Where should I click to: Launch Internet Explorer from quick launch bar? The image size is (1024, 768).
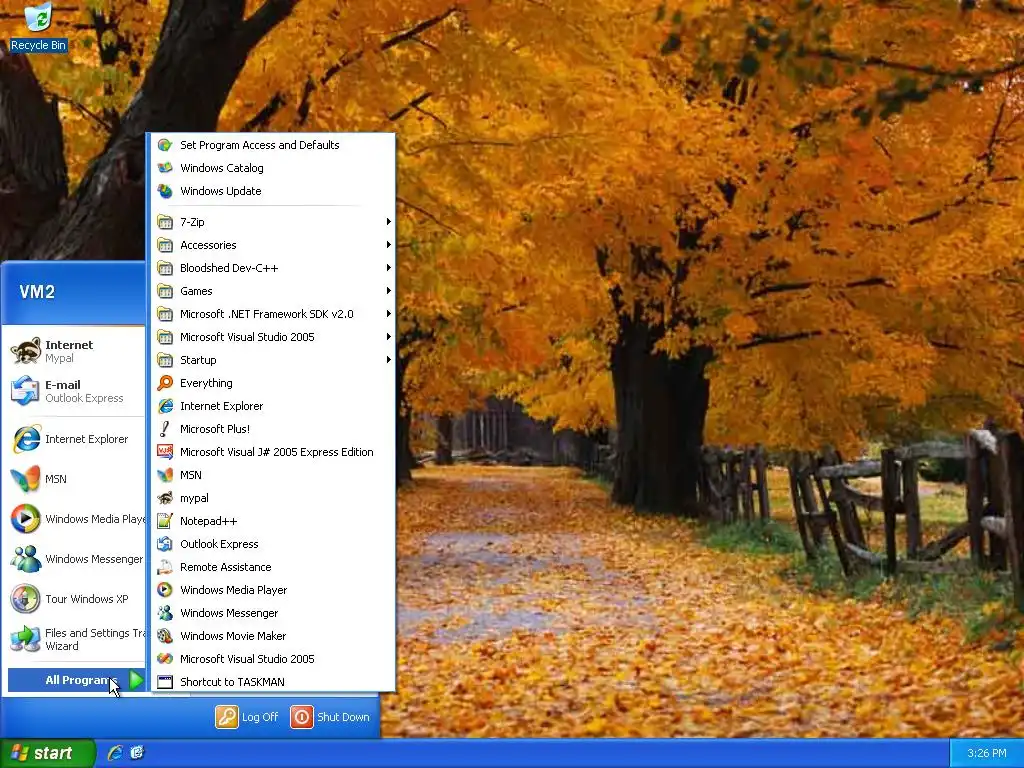tap(115, 752)
